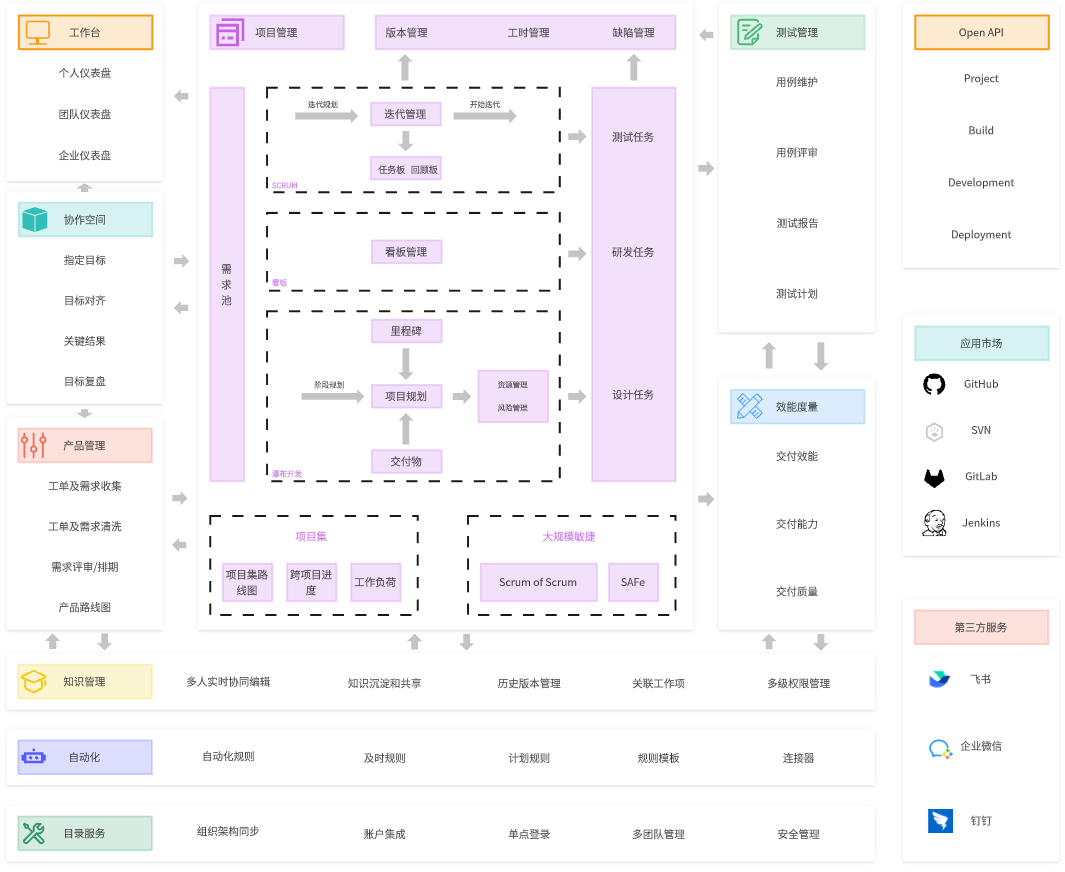The width and height of the screenshot is (1065, 872).
Task: Click the automation robot icon
Action: (x=34, y=757)
